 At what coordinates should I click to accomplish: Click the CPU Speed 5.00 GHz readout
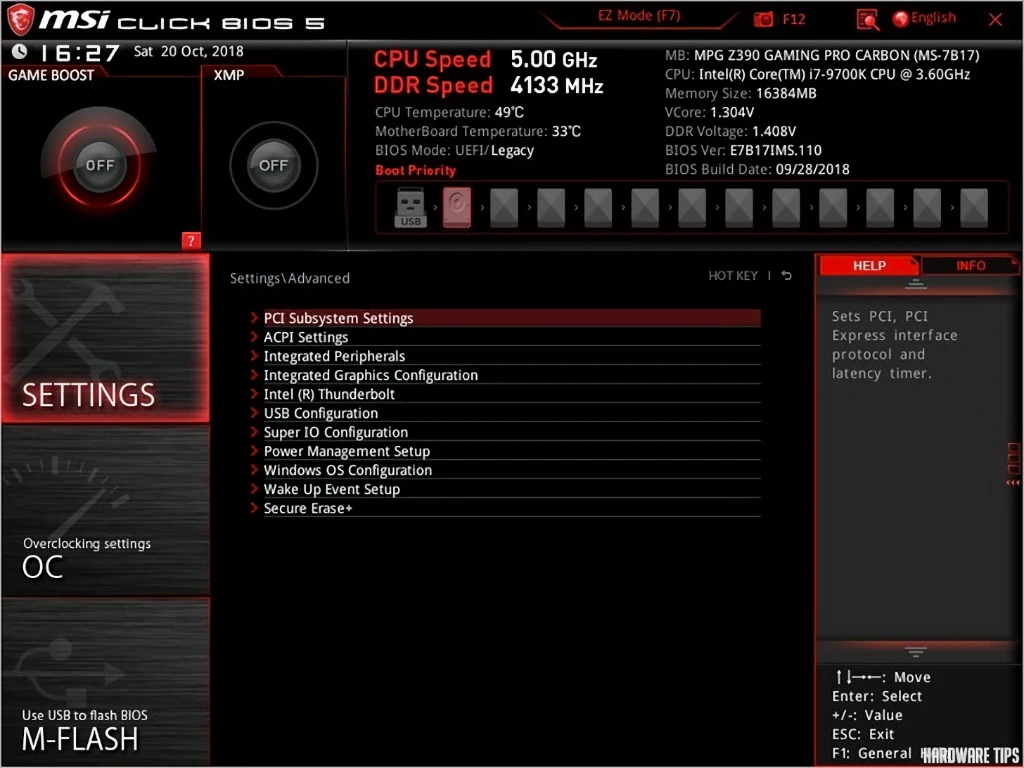tap(486, 59)
